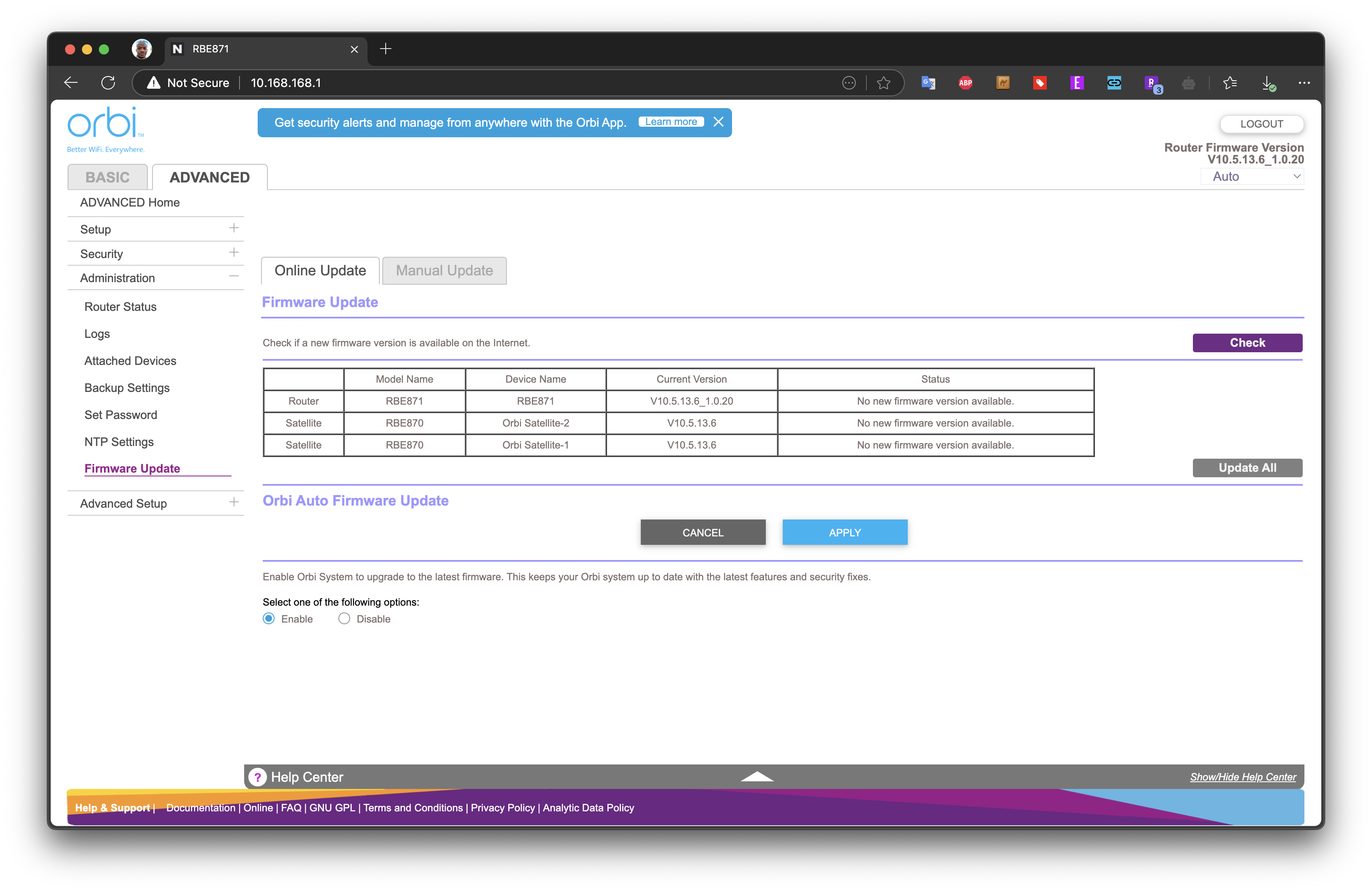Screen dimensions: 1372x892
Task: Open the browser favorites list icon
Action: [x=1230, y=83]
